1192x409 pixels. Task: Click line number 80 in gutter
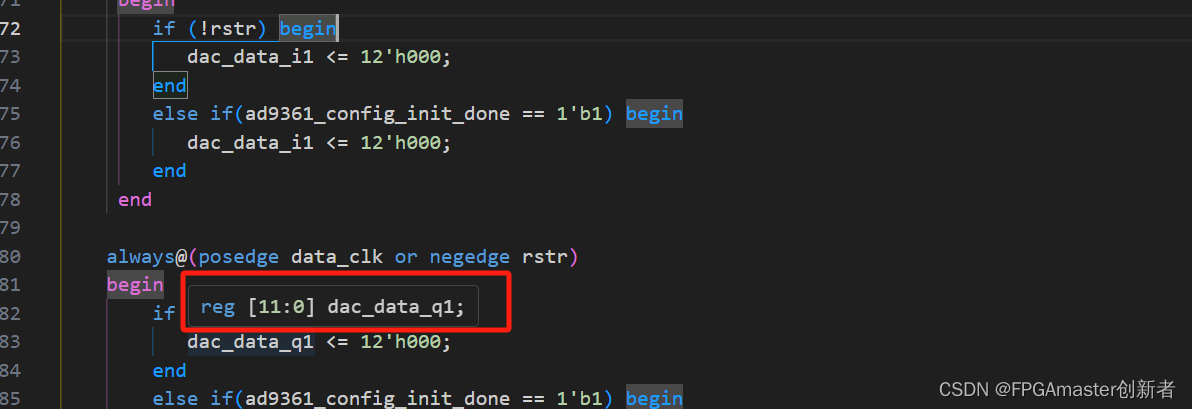(9, 256)
